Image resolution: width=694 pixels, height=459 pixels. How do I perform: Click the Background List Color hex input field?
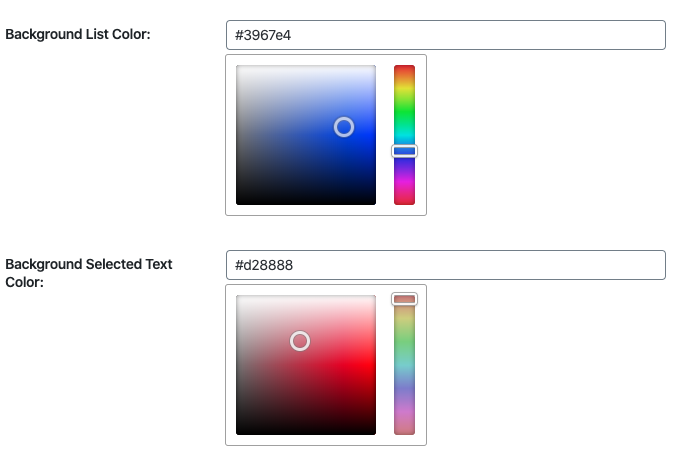(x=446, y=35)
